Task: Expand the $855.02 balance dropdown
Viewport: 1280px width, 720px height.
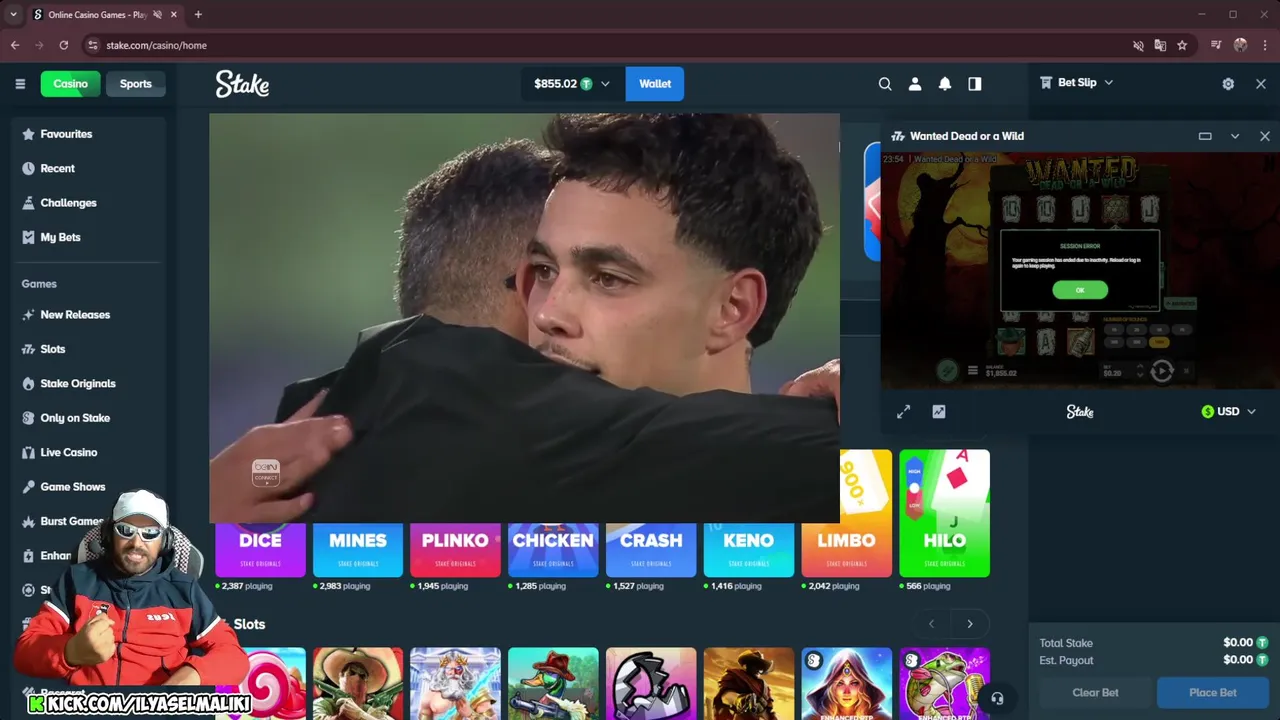Action: [572, 84]
